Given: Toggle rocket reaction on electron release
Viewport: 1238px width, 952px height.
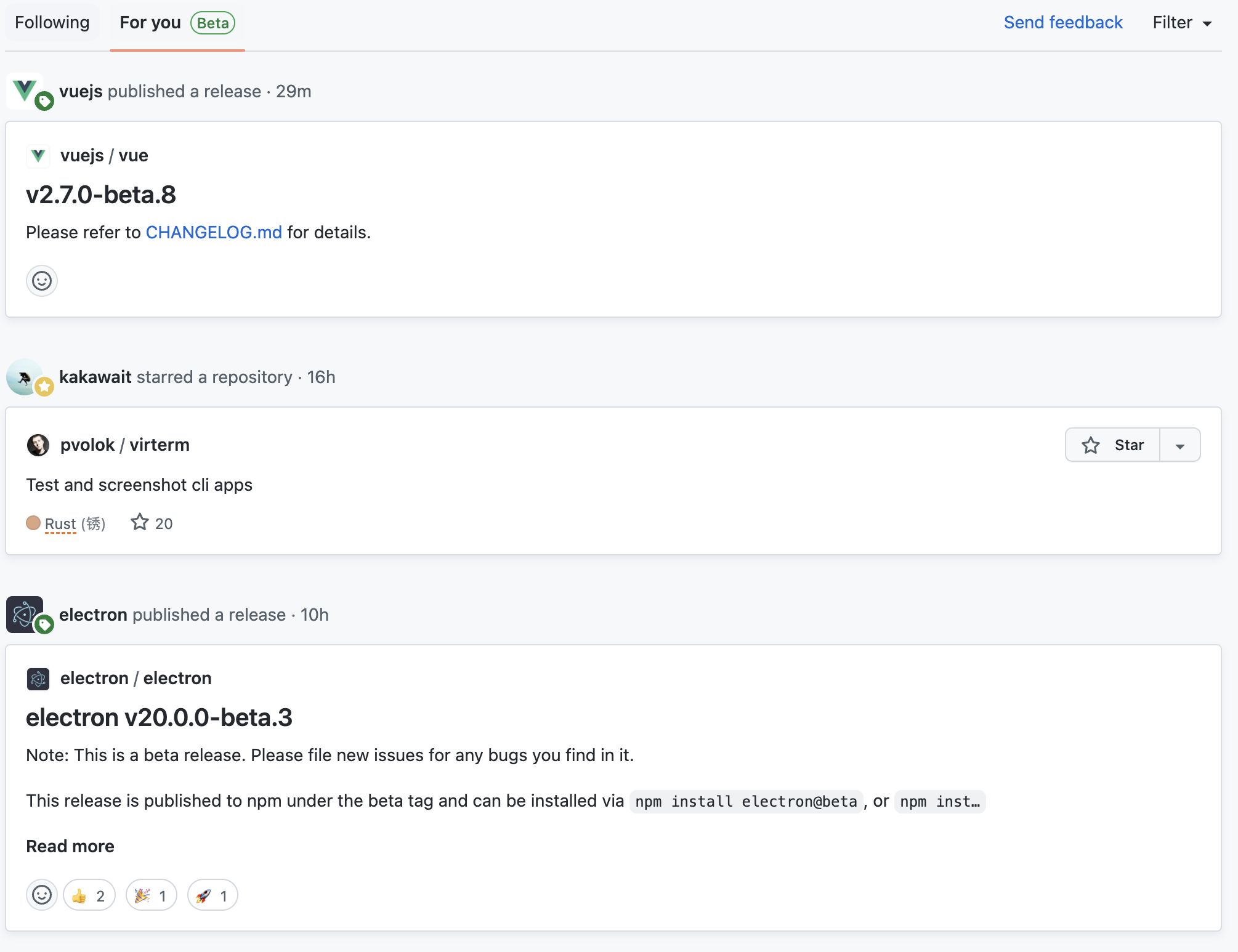Looking at the screenshot, I should (212, 895).
